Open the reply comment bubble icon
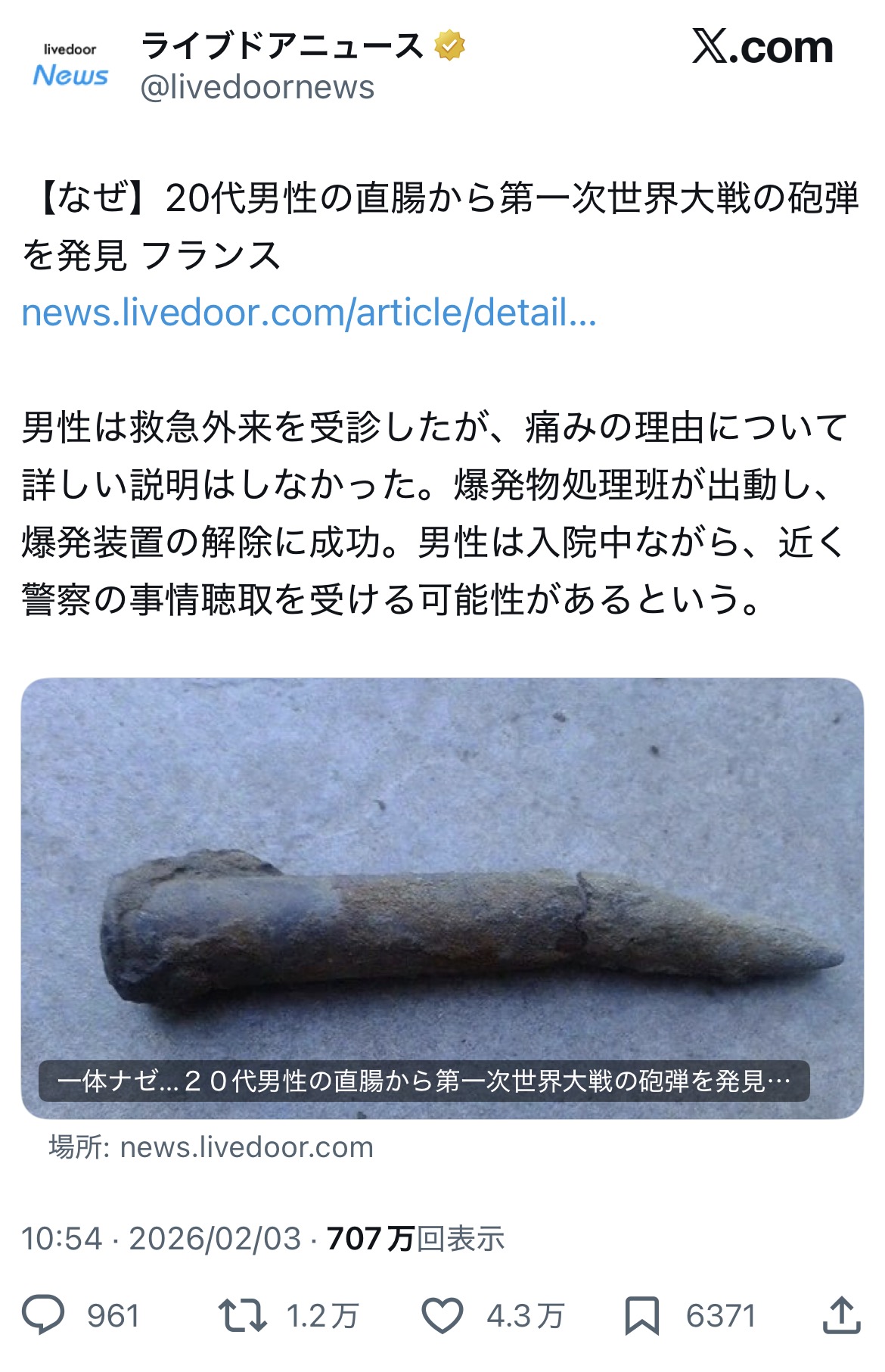The height and width of the screenshot is (1372, 885). 43,1314
